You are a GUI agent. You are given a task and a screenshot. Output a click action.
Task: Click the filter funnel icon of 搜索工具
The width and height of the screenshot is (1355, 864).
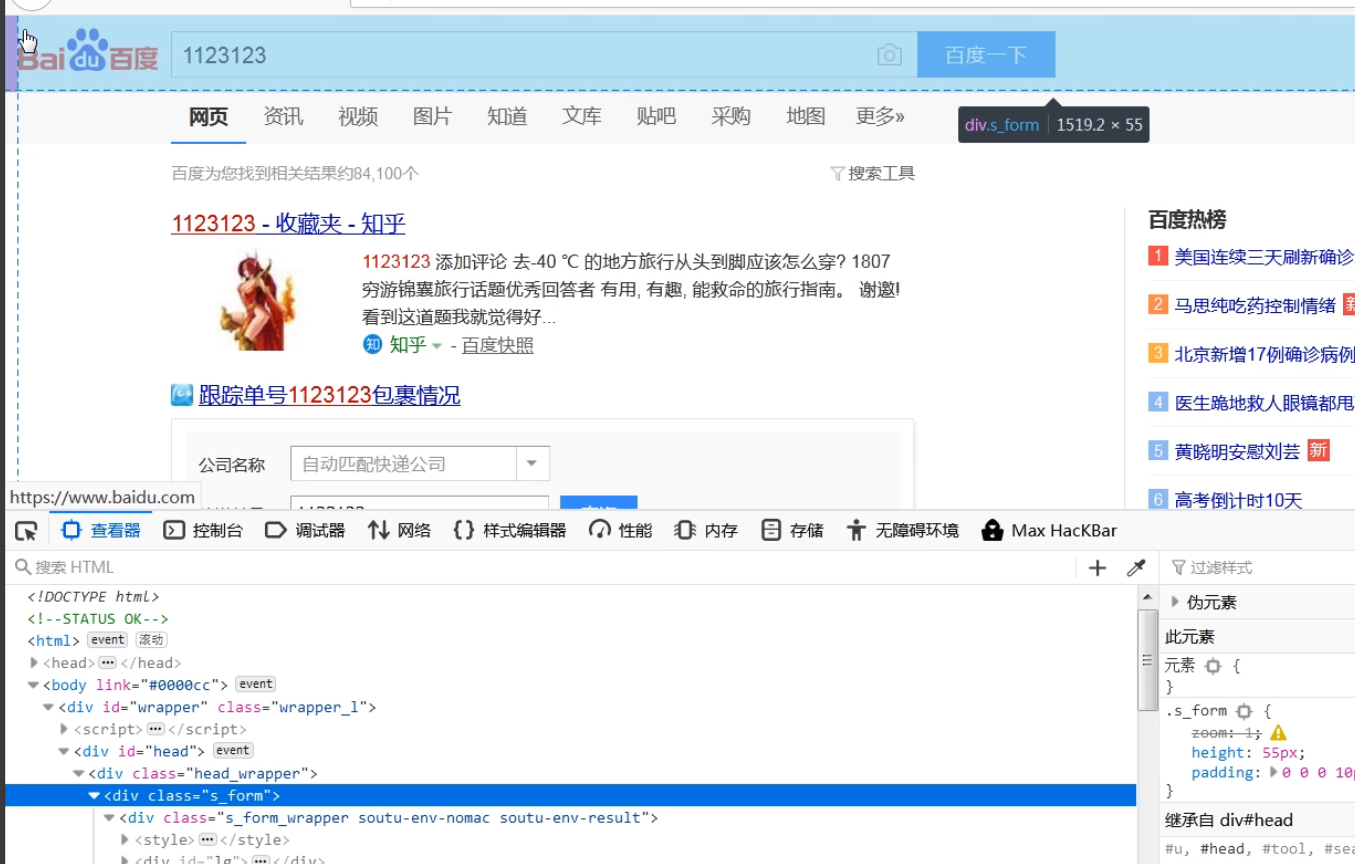coord(838,173)
